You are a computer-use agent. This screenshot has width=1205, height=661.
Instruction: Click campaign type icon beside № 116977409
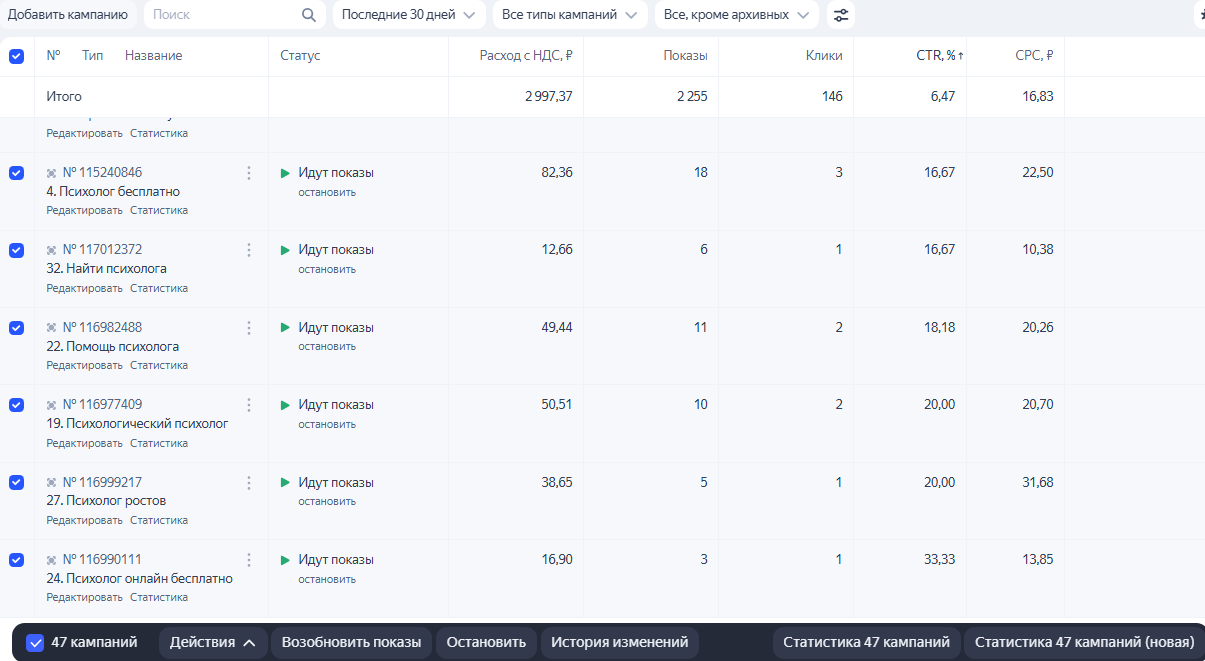[52, 405]
